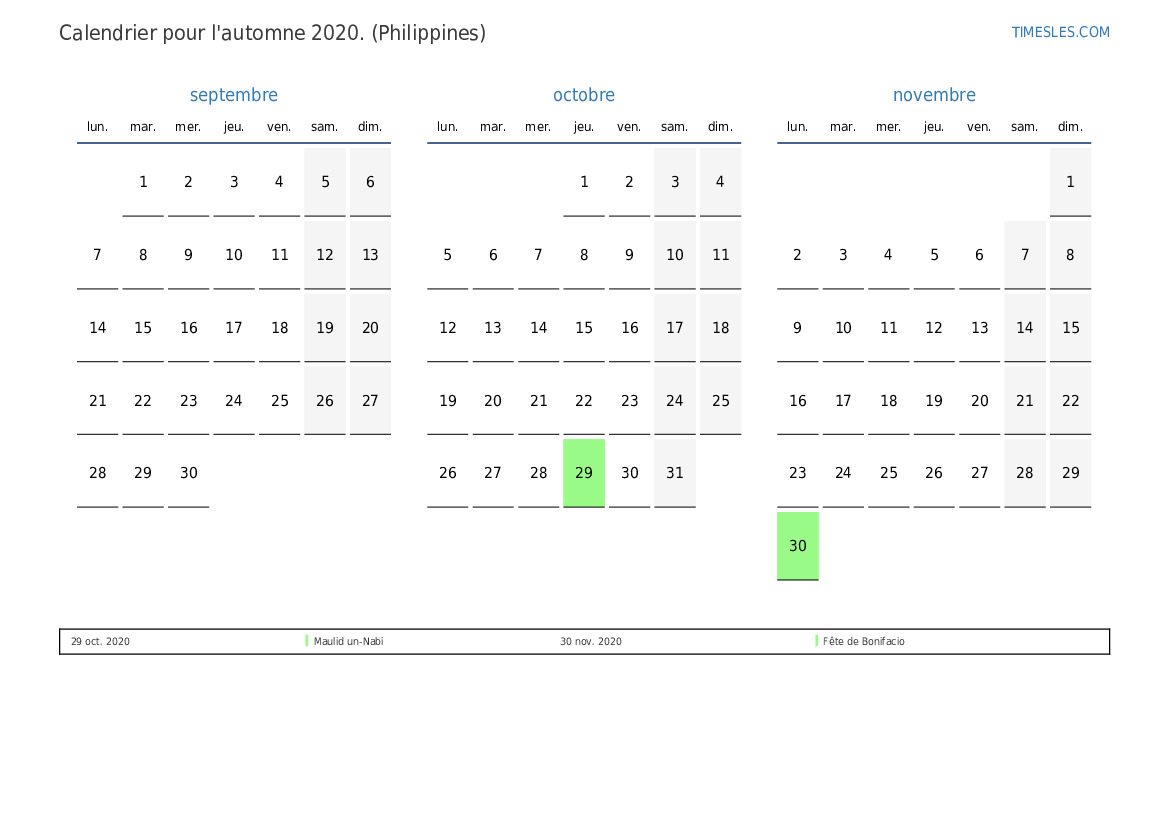1169x827 pixels.
Task: Click the calendar page title text
Action: pos(272,33)
